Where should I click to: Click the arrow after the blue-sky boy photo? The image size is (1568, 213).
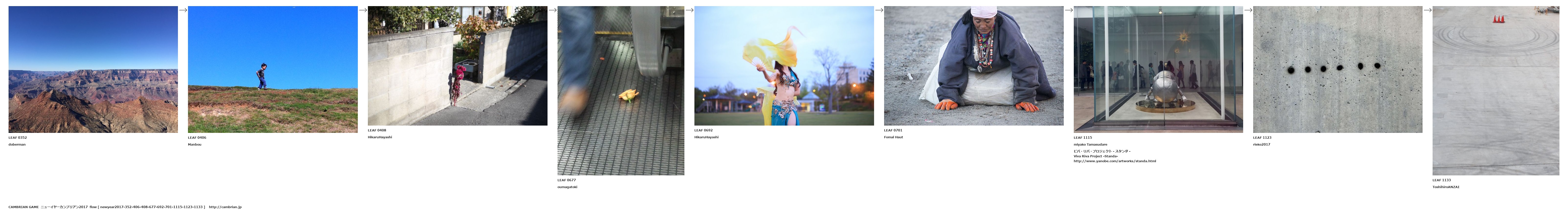tap(363, 10)
